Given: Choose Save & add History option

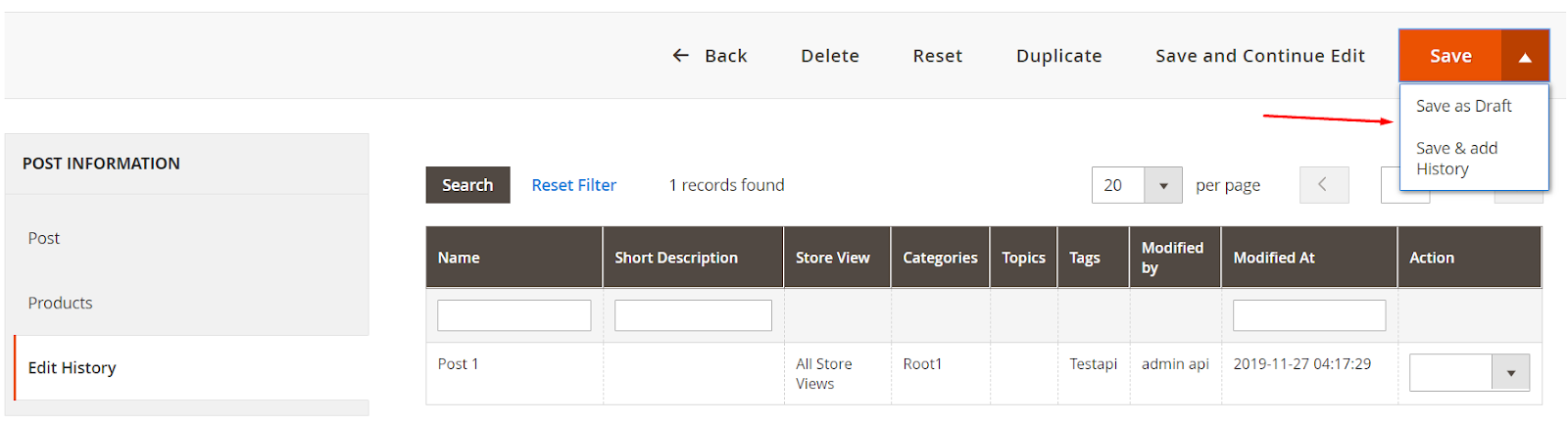Looking at the screenshot, I should (x=1456, y=159).
